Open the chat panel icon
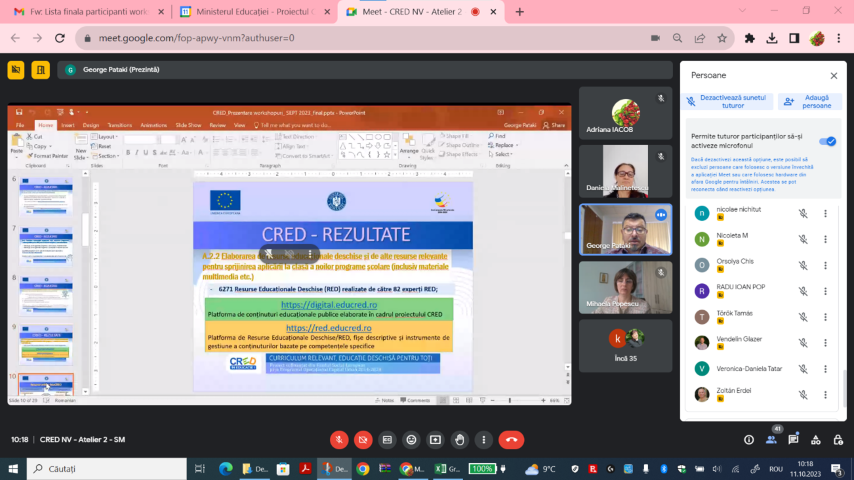This screenshot has height=480, width=854. point(793,439)
